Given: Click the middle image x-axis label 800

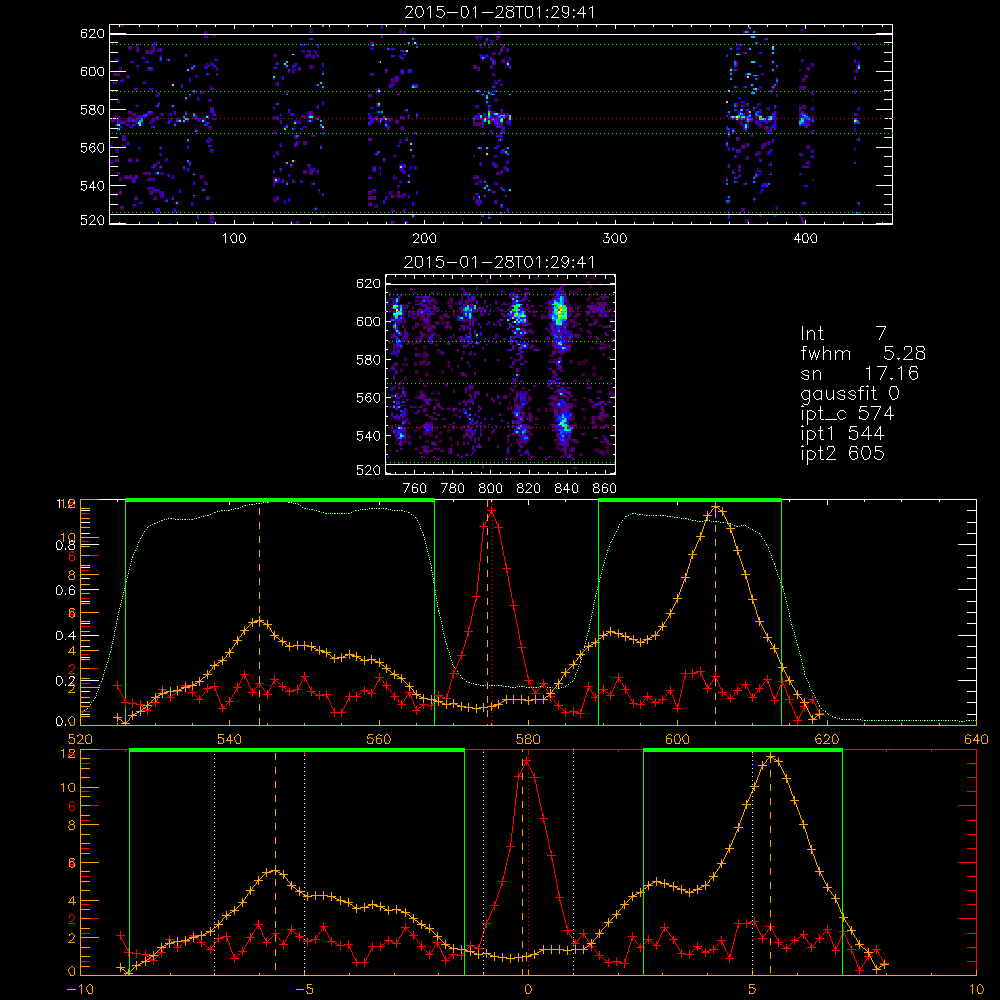Looking at the screenshot, I should (490, 489).
